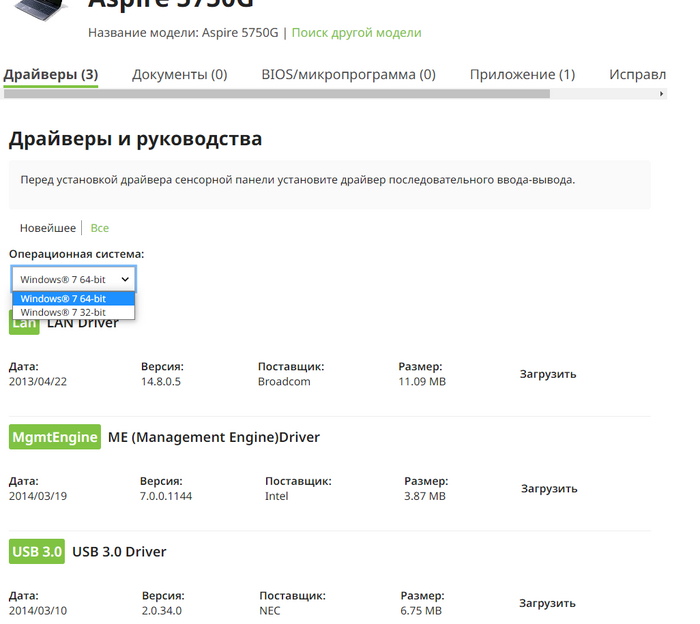Viewport: 700px width, 624px height.
Task: Click LAN driver version 14.8.0.5
Action: pyautogui.click(x=161, y=382)
